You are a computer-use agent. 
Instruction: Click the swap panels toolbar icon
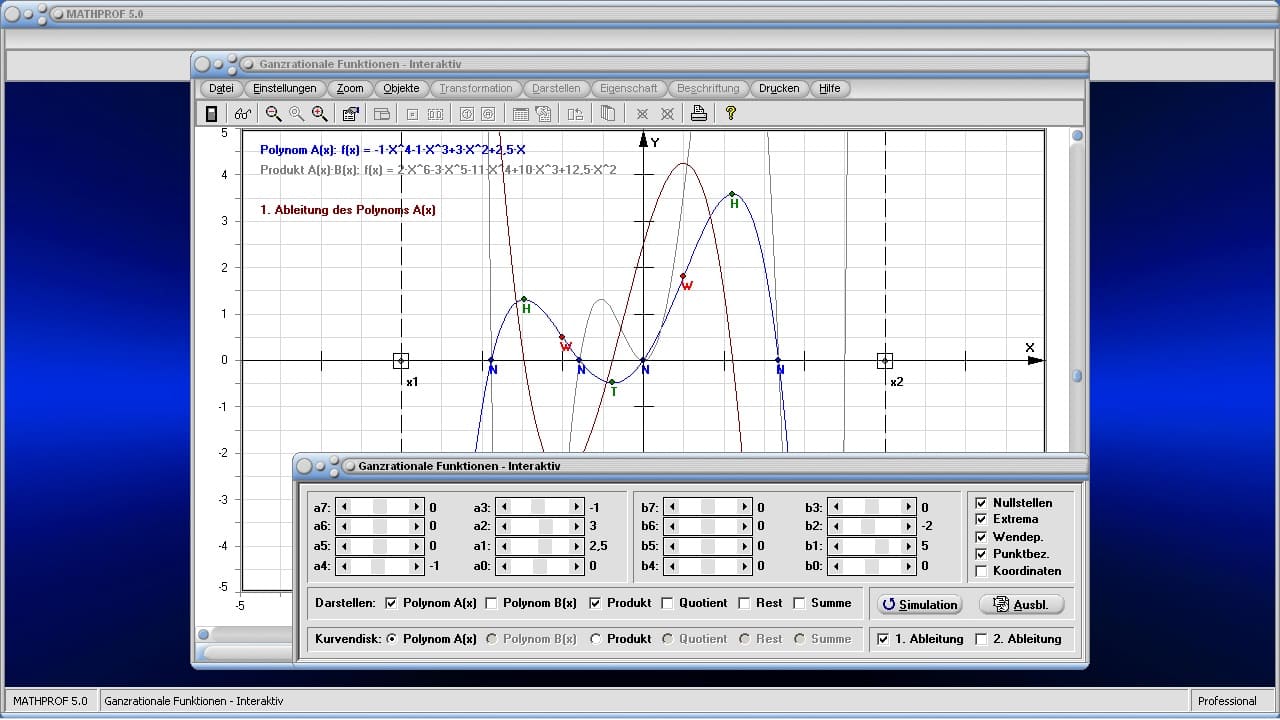click(x=575, y=114)
